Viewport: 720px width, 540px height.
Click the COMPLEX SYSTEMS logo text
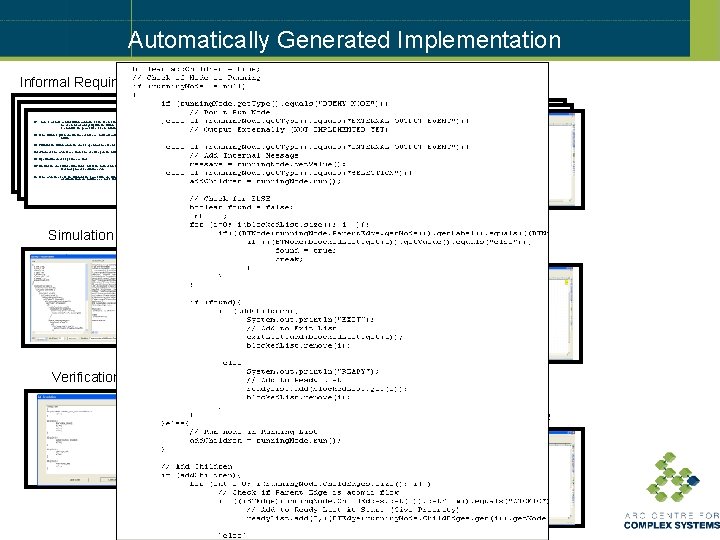click(x=672, y=525)
